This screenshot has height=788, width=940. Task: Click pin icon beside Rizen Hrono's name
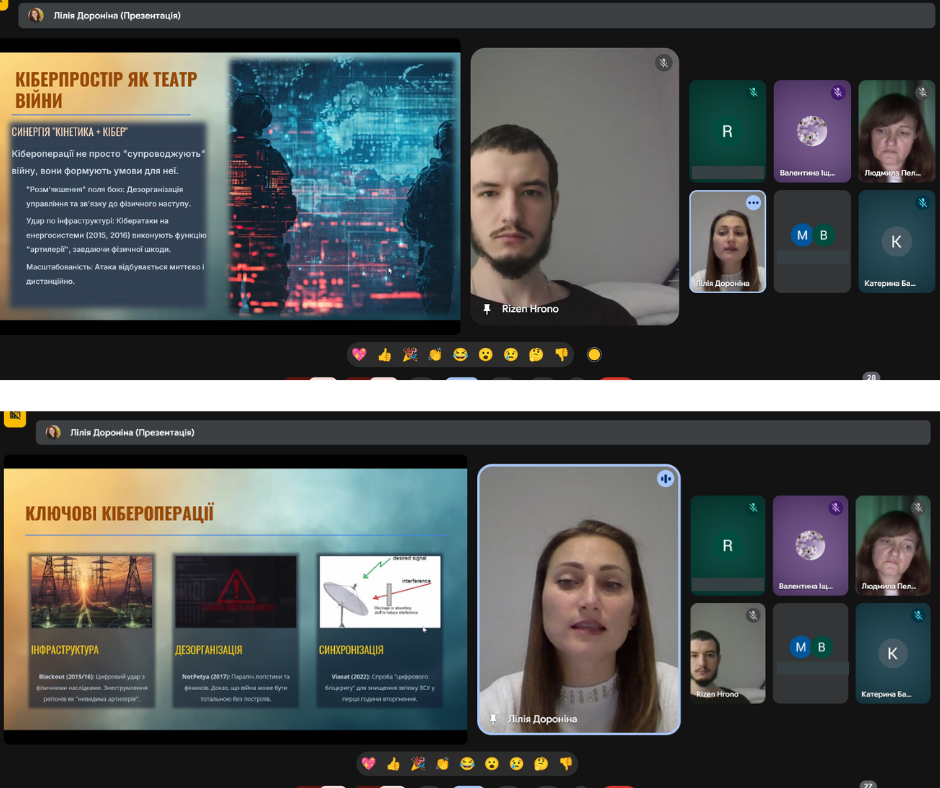(x=487, y=309)
